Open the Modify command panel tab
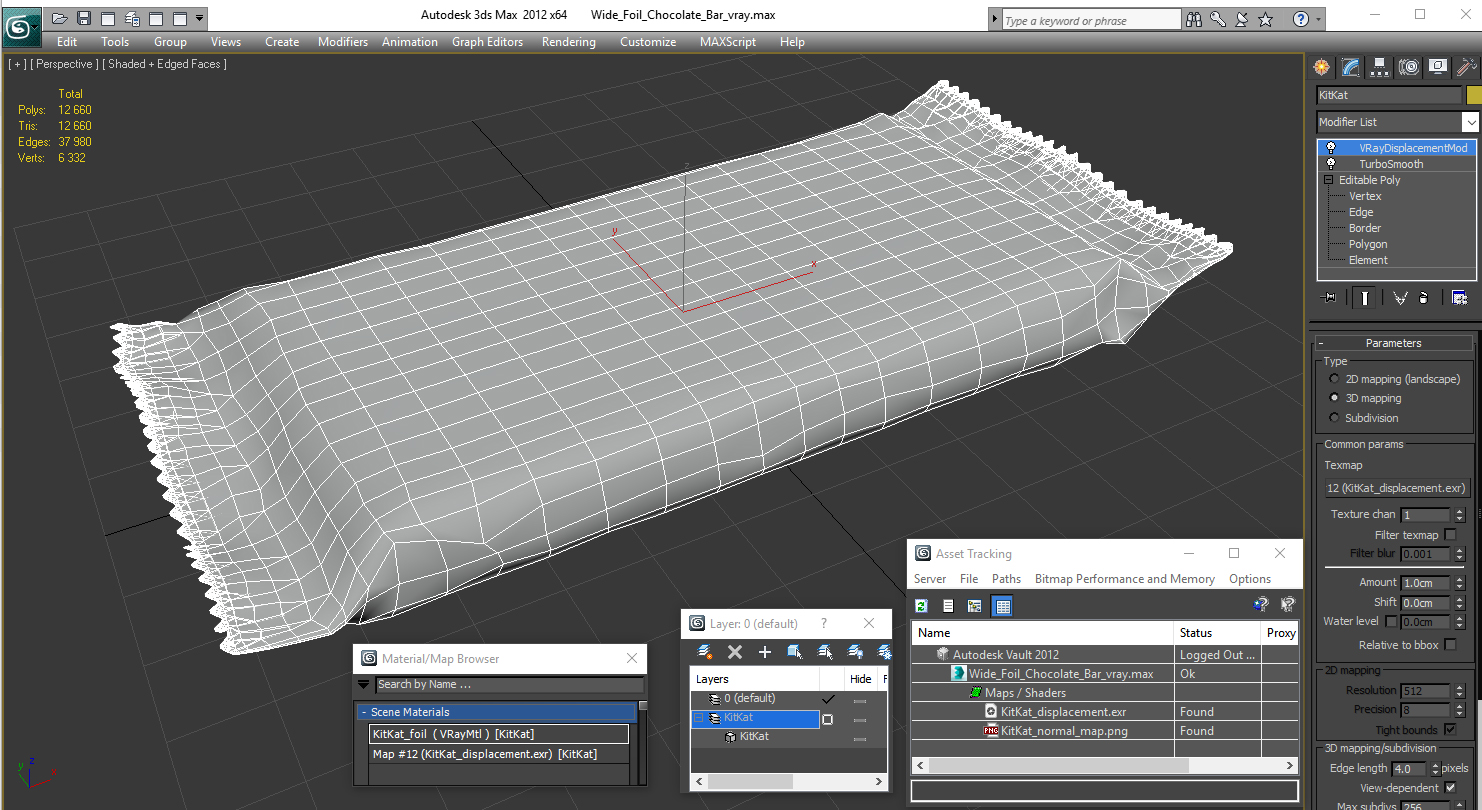 tap(1351, 67)
